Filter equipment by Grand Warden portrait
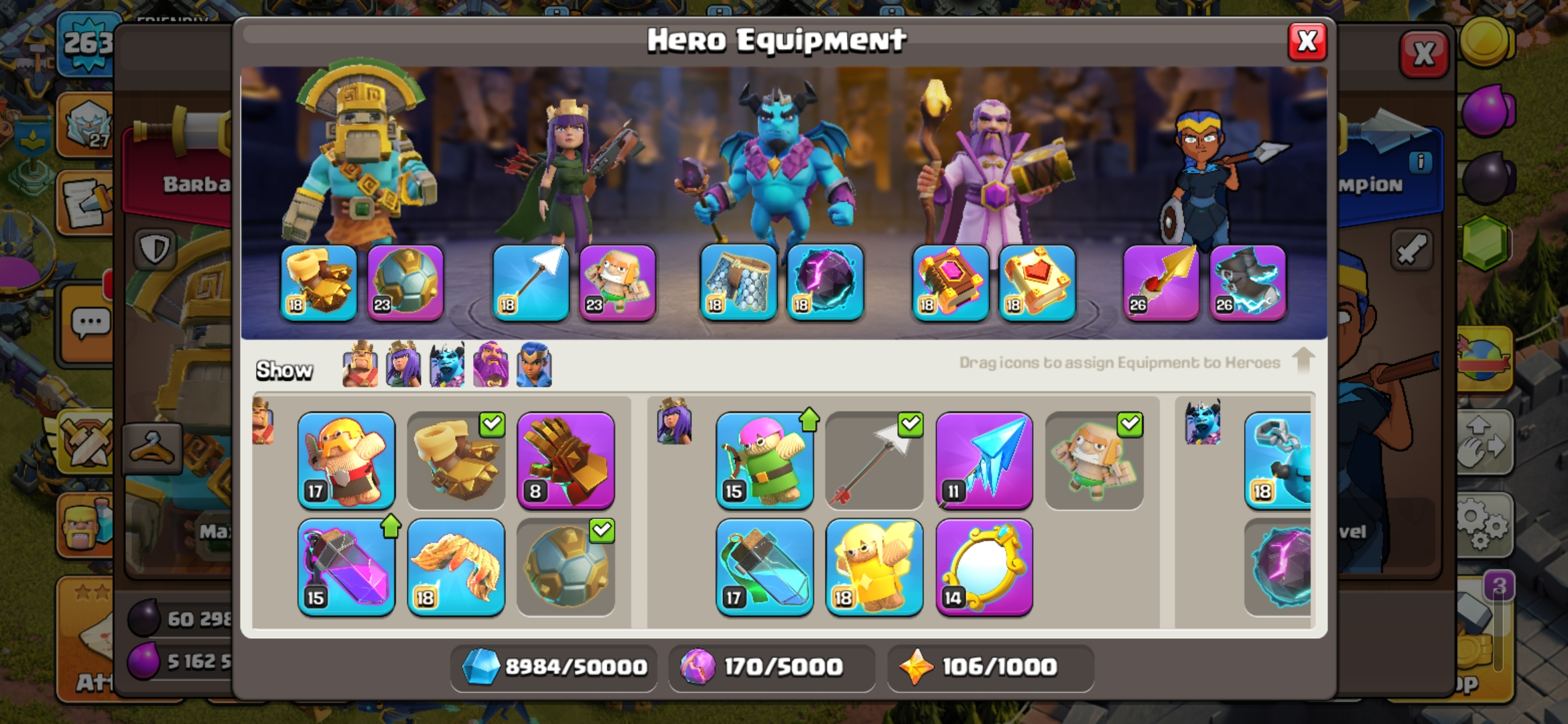The image size is (1568, 724). (491, 365)
